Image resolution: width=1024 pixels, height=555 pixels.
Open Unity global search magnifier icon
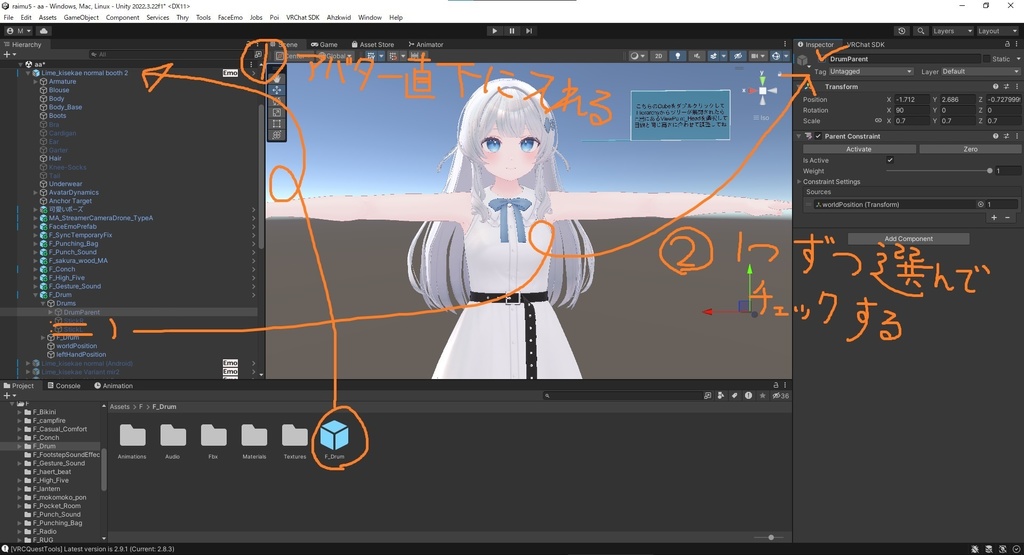coord(920,31)
